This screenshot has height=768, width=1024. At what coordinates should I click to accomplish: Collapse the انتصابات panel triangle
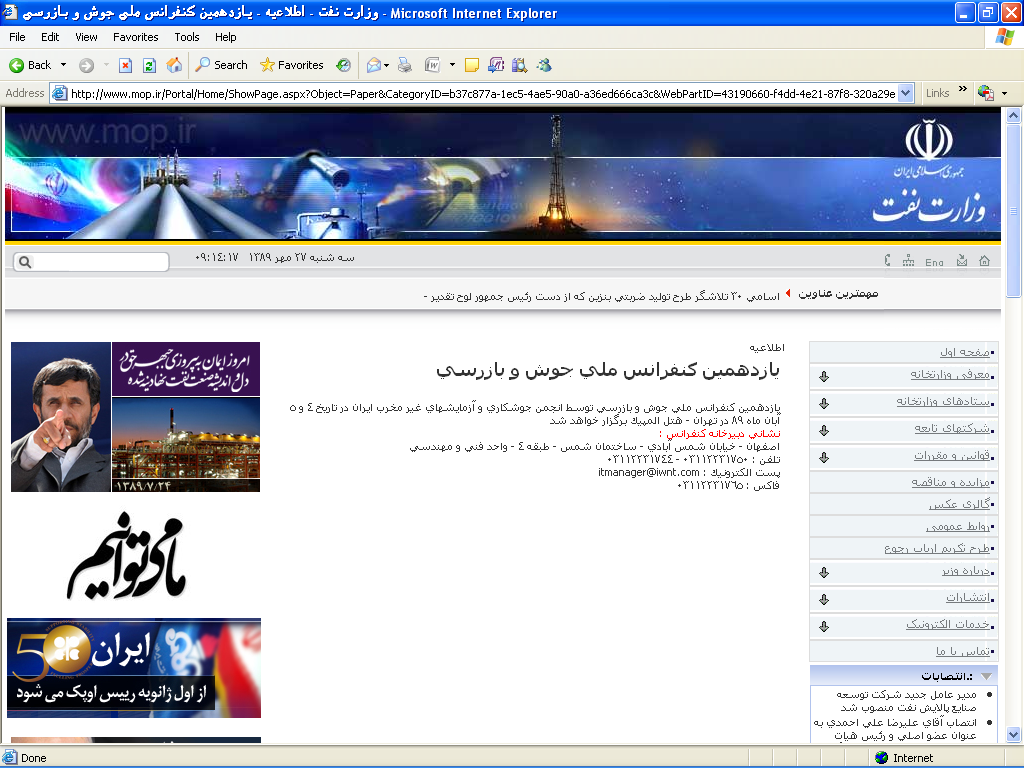point(986,676)
